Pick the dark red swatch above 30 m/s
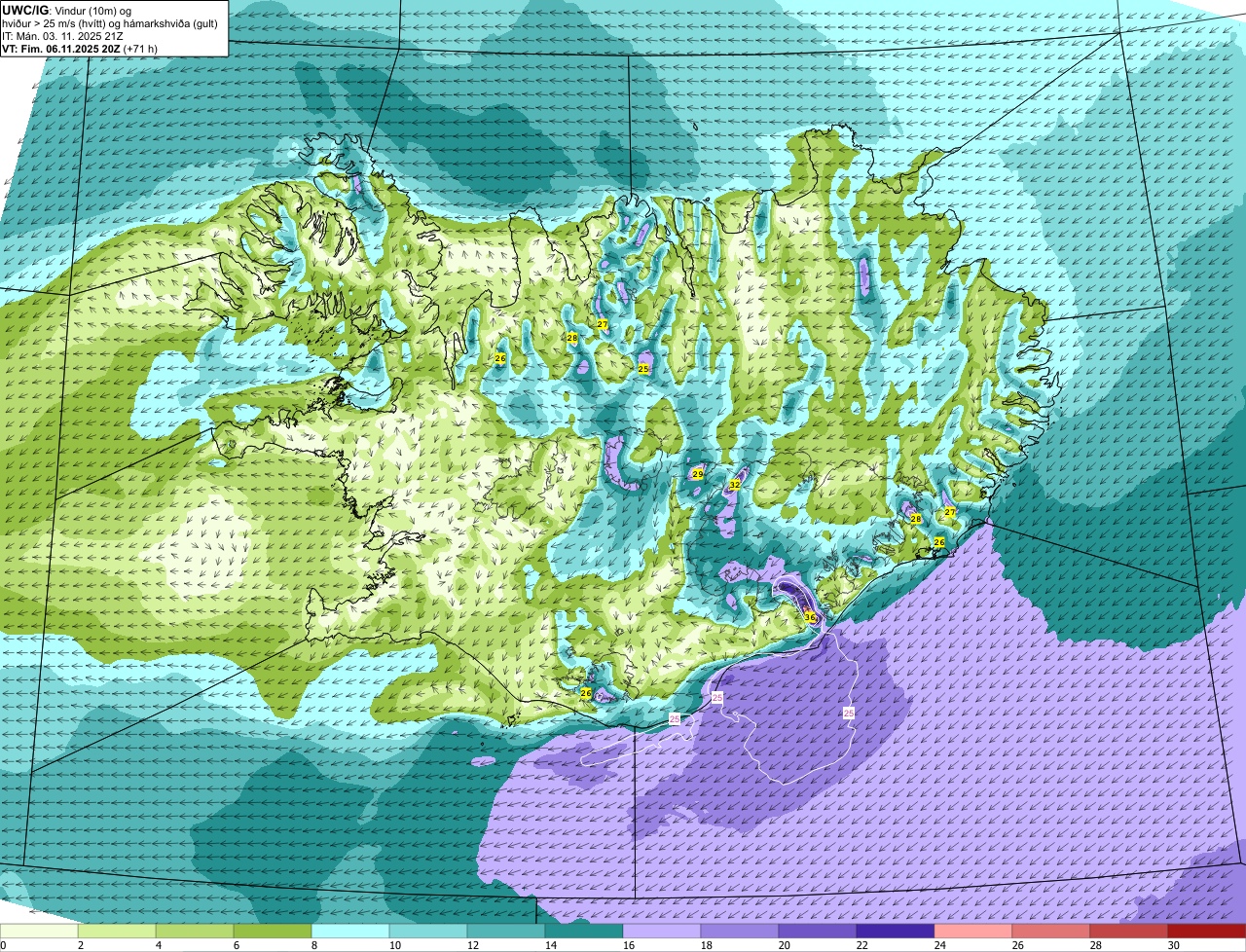 (x=1207, y=932)
